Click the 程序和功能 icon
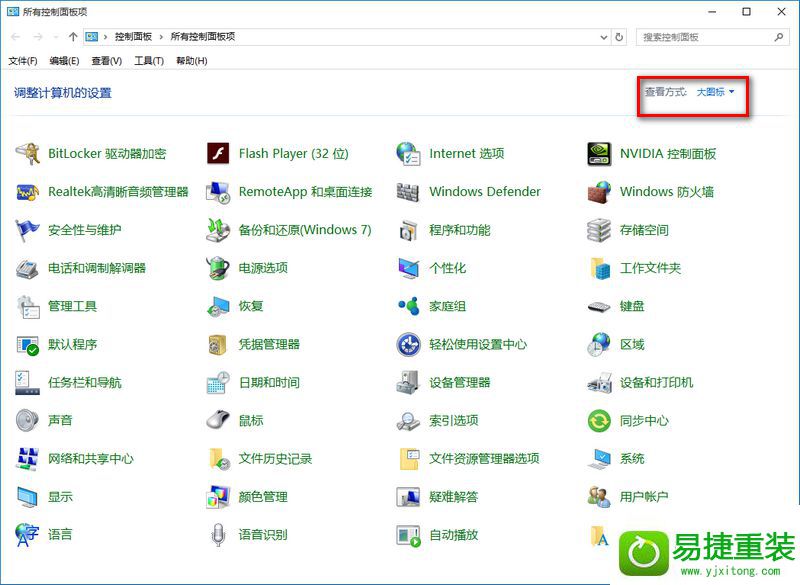The height and width of the screenshot is (585, 800). 408,231
